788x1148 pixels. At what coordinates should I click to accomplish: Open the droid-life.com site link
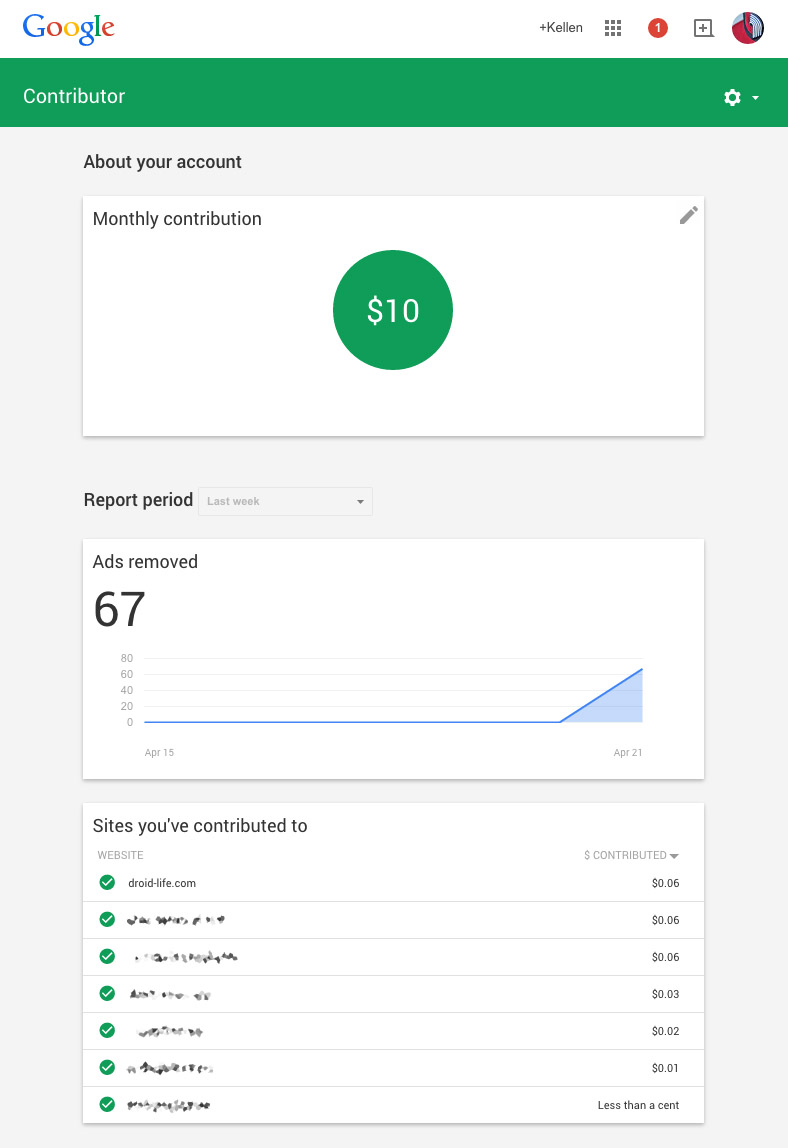click(162, 883)
